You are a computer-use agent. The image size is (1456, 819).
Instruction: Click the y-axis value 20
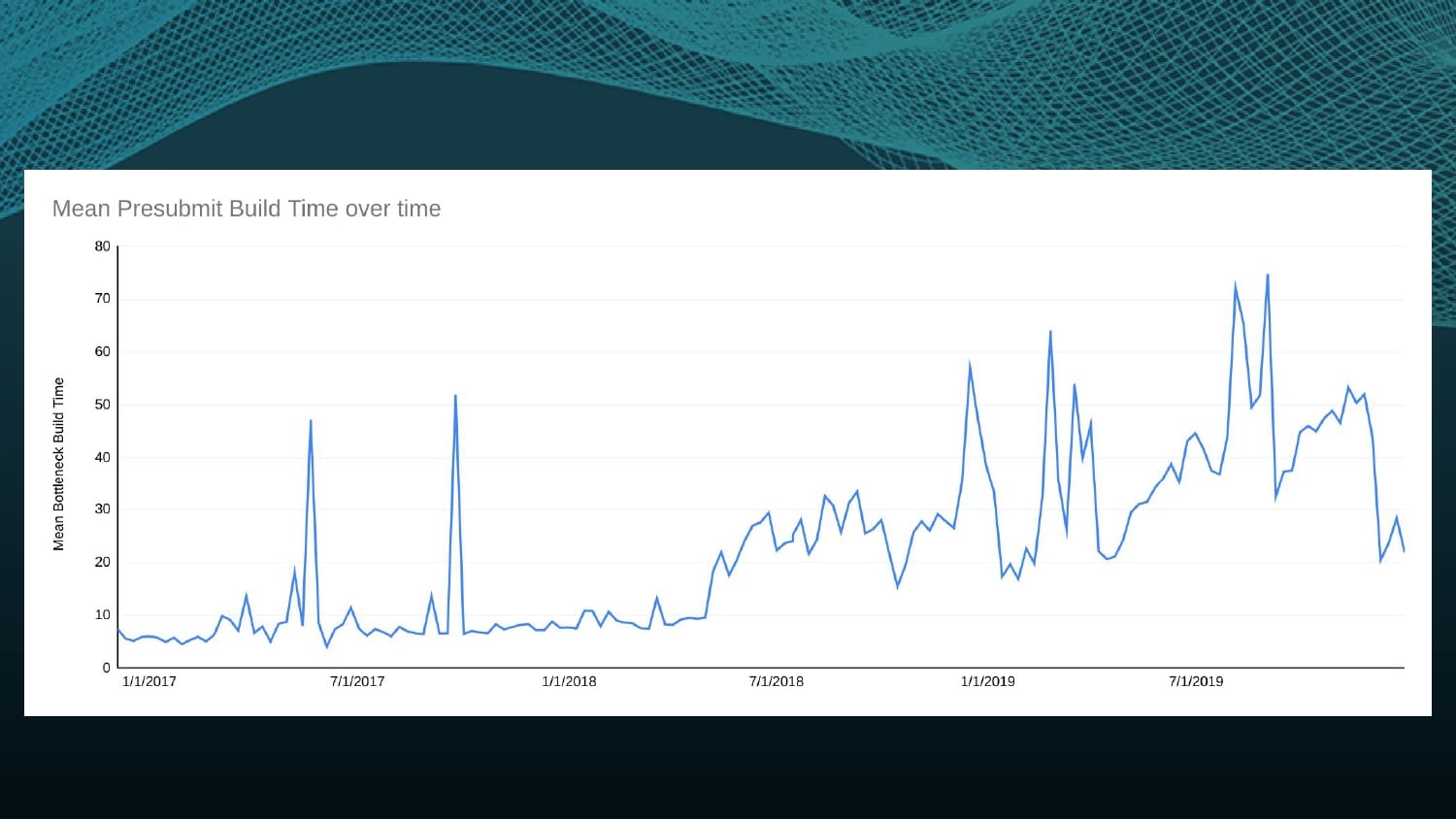point(103,562)
